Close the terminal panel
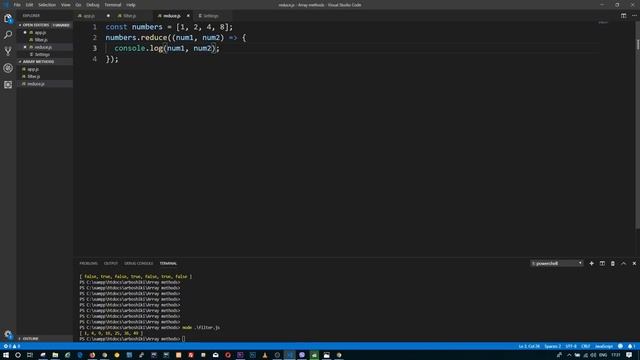640x360 pixels. click(634, 263)
